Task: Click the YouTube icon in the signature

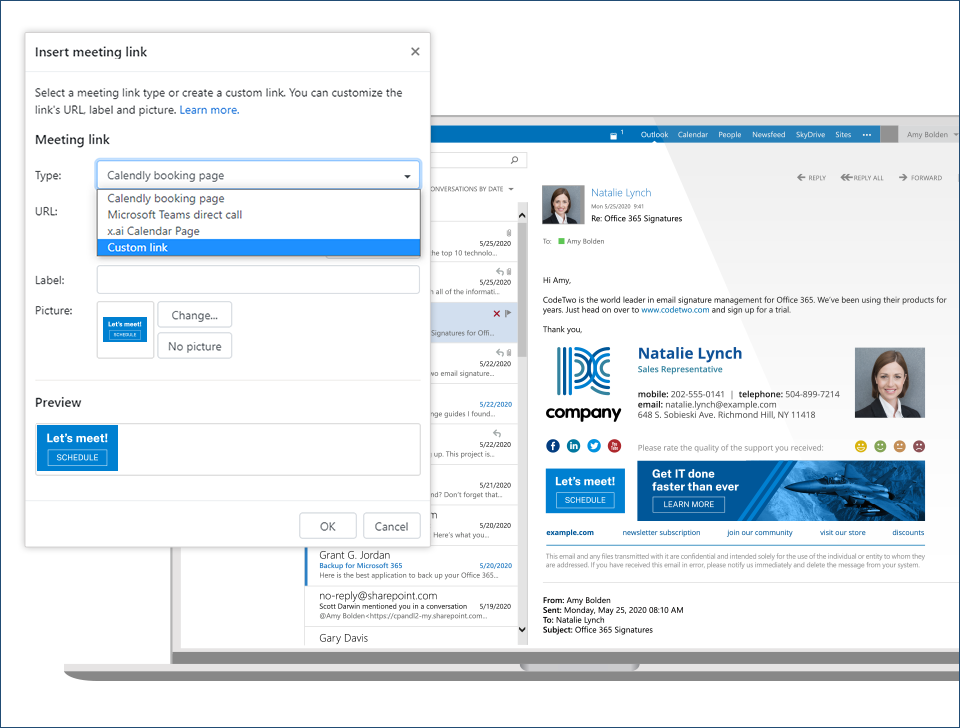Action: tap(615, 446)
